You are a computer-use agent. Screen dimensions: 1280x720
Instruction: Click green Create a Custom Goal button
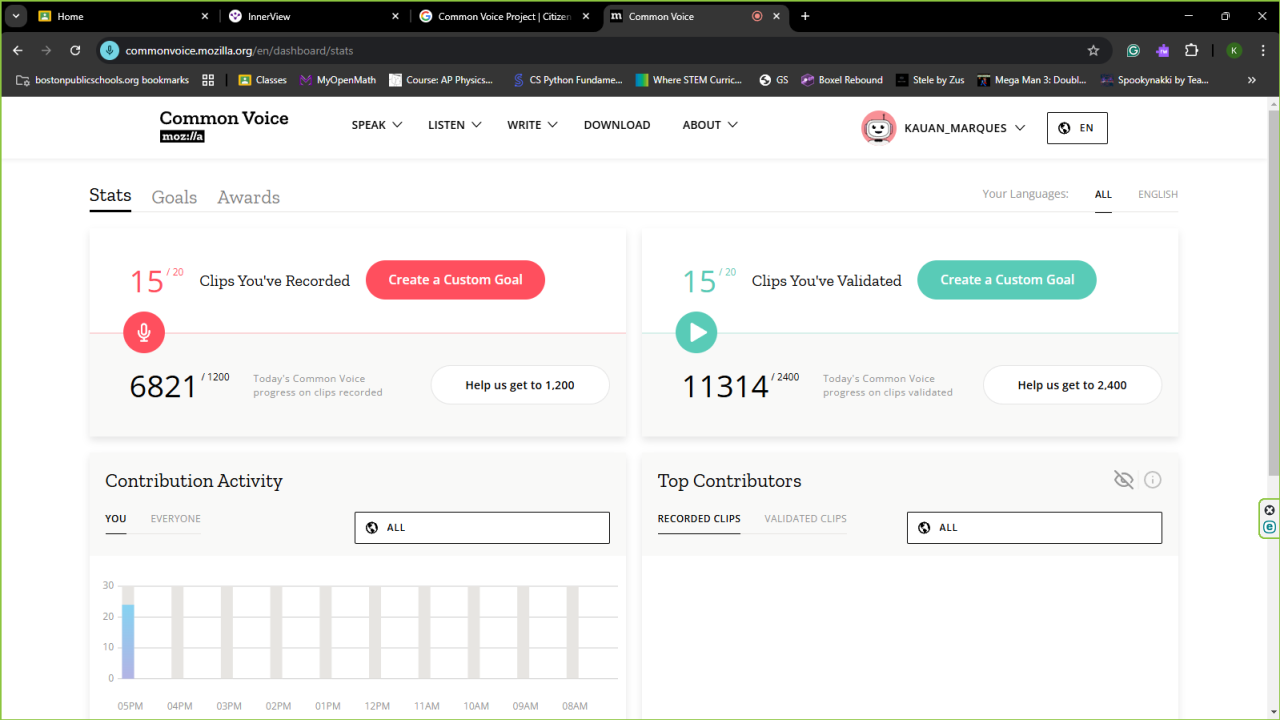pos(1007,280)
